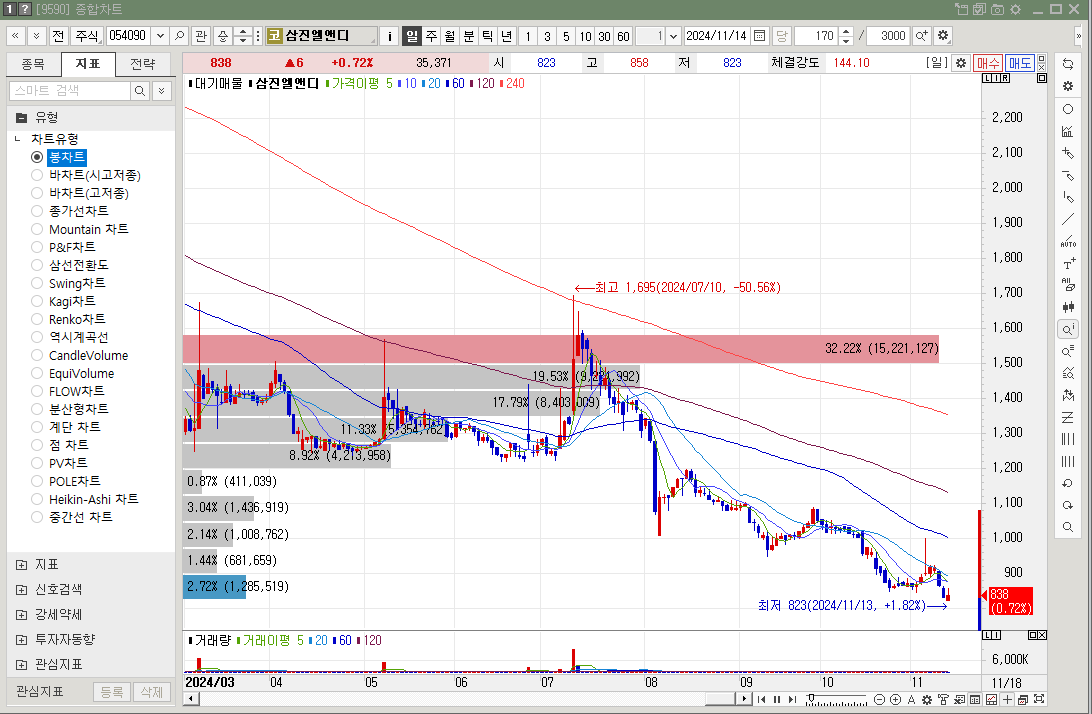Viewport: 1092px width, 714px height.
Task: Open the period number dropdown arrow
Action: tap(673, 36)
